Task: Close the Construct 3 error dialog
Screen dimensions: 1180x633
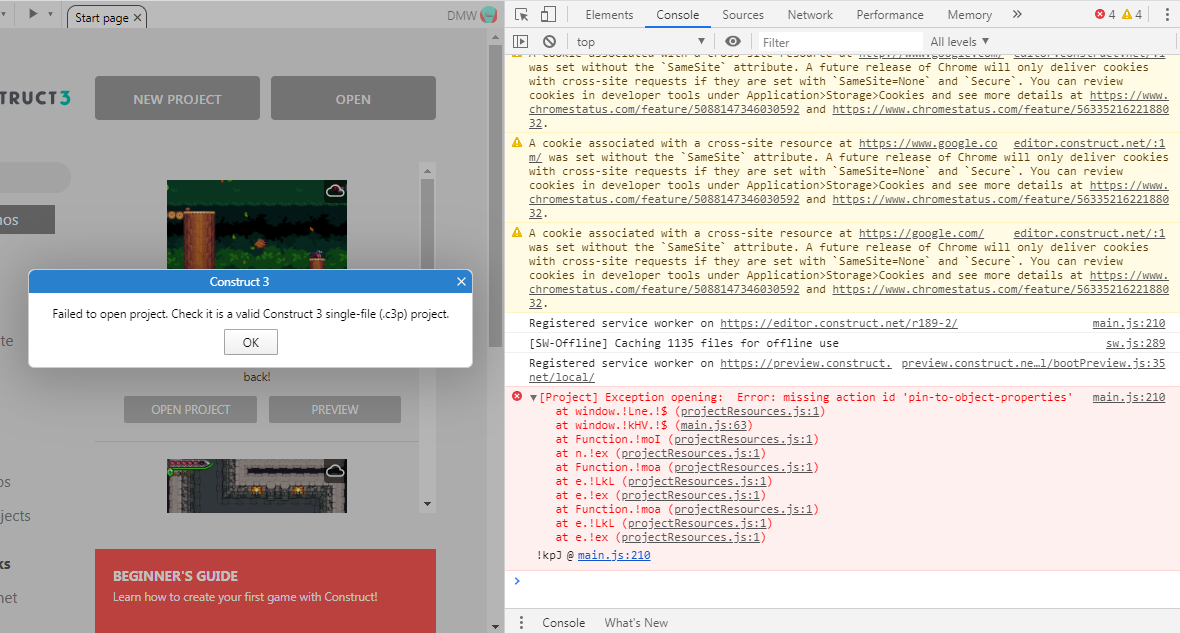Action: [461, 282]
